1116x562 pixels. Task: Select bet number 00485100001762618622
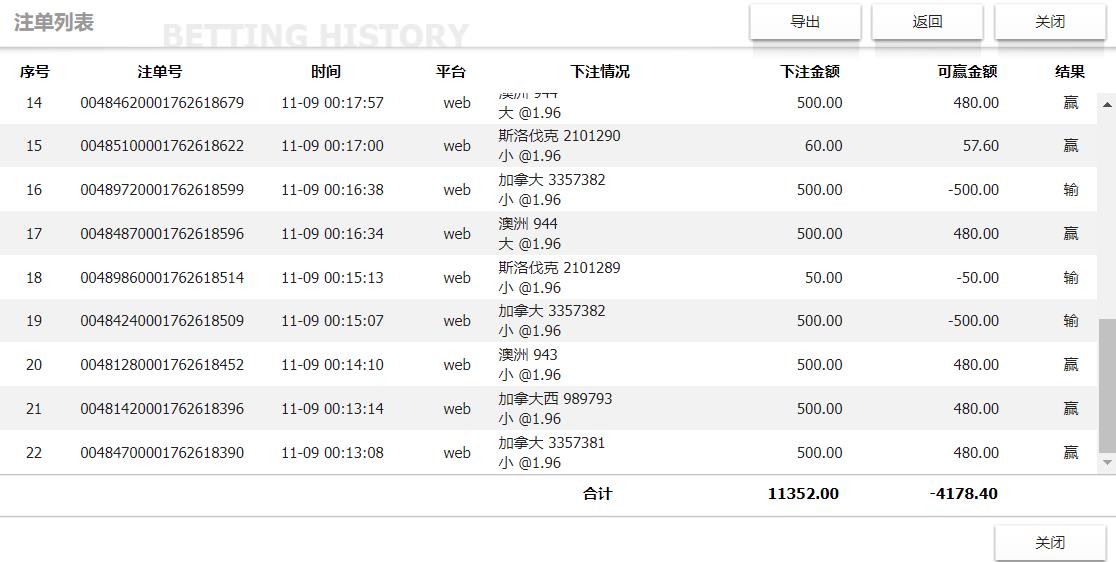click(x=162, y=146)
